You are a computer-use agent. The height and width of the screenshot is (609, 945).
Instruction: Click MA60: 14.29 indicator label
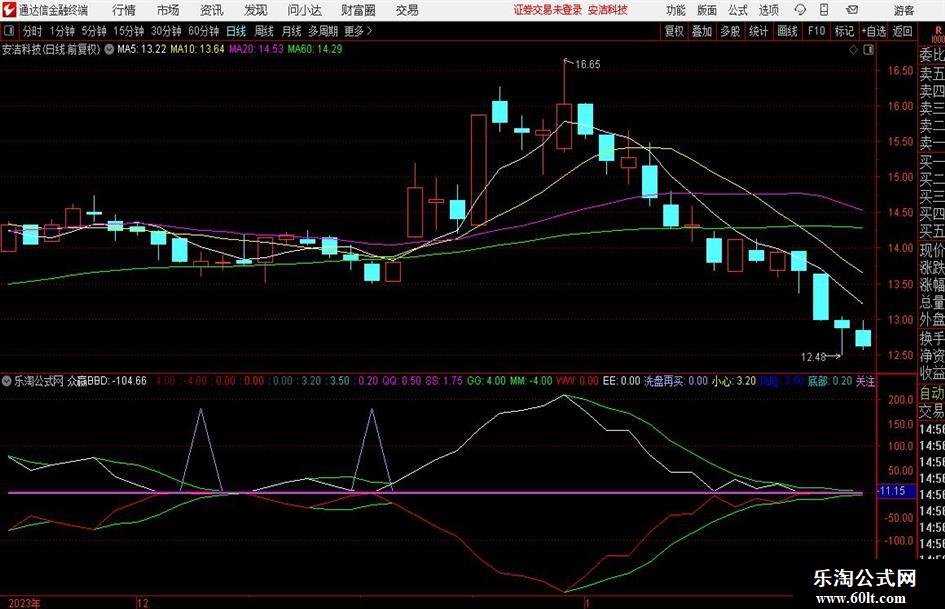[x=315, y=49]
